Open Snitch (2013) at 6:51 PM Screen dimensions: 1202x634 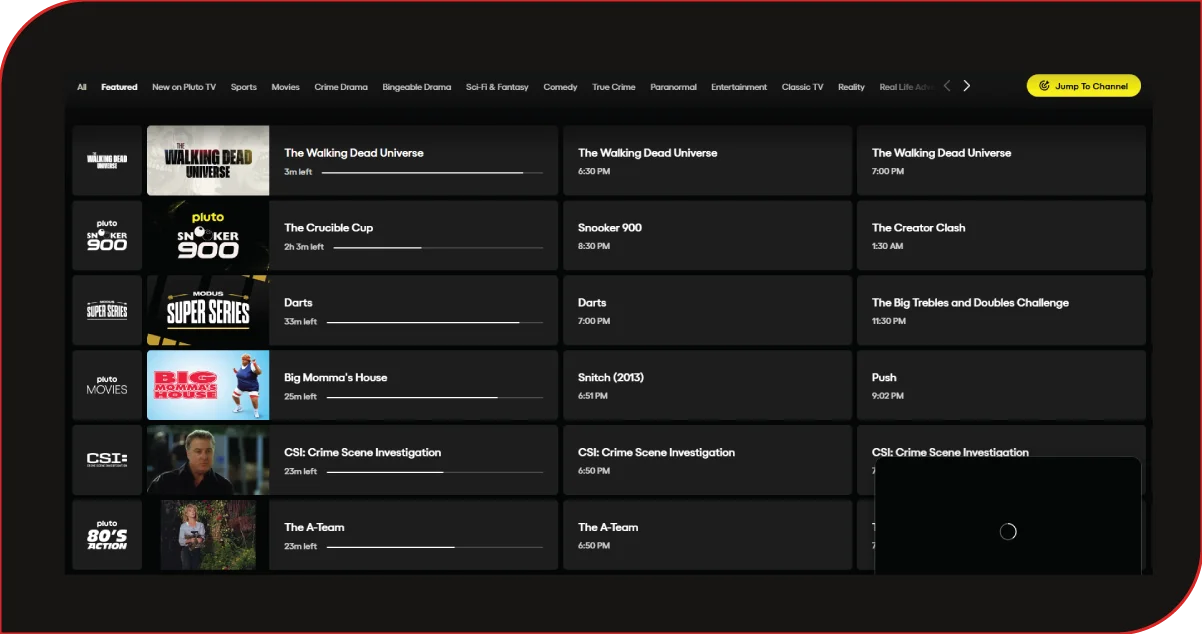pyautogui.click(x=707, y=385)
